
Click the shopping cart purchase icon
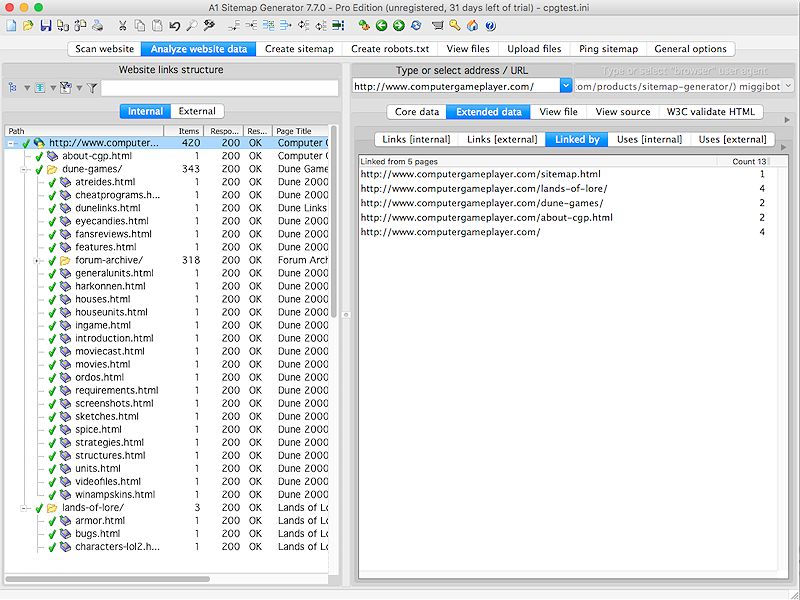437,26
